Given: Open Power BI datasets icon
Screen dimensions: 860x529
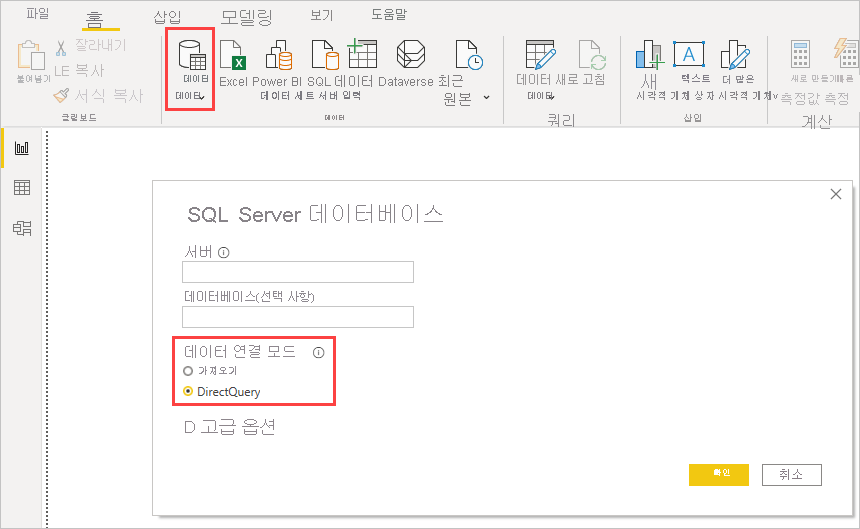Looking at the screenshot, I should point(279,55).
